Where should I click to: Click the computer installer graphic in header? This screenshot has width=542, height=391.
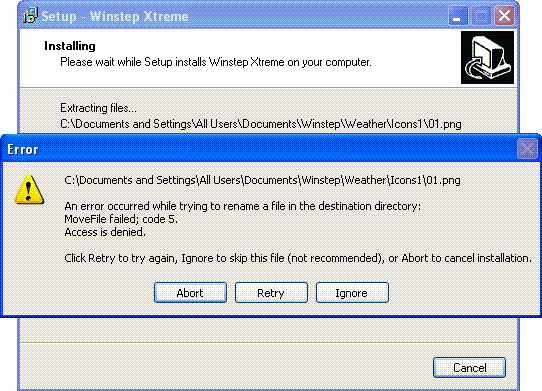coord(487,57)
